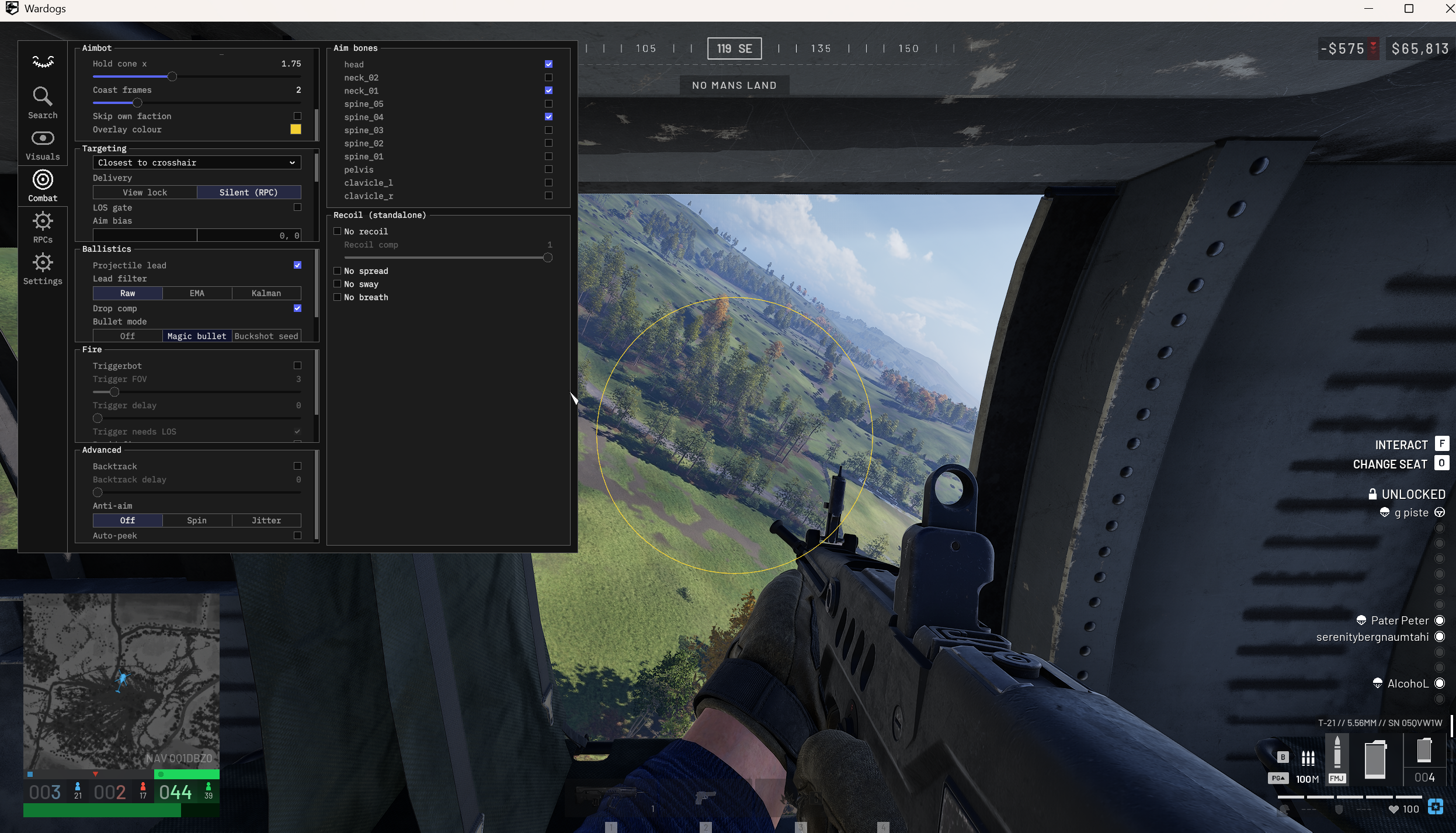
Task: Set bullet mode to Off
Action: [x=127, y=336]
